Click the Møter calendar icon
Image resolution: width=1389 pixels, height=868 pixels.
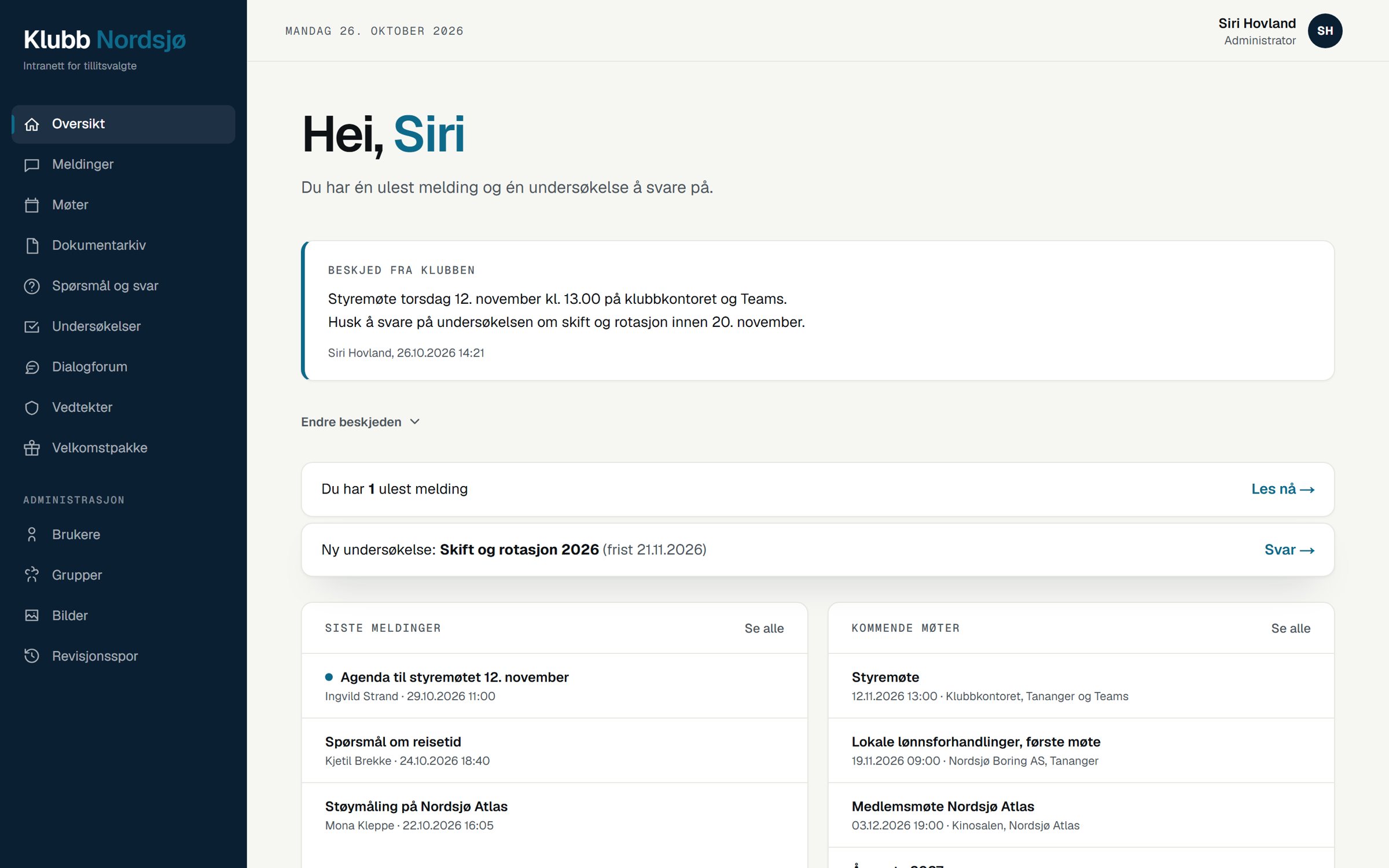[32, 205]
